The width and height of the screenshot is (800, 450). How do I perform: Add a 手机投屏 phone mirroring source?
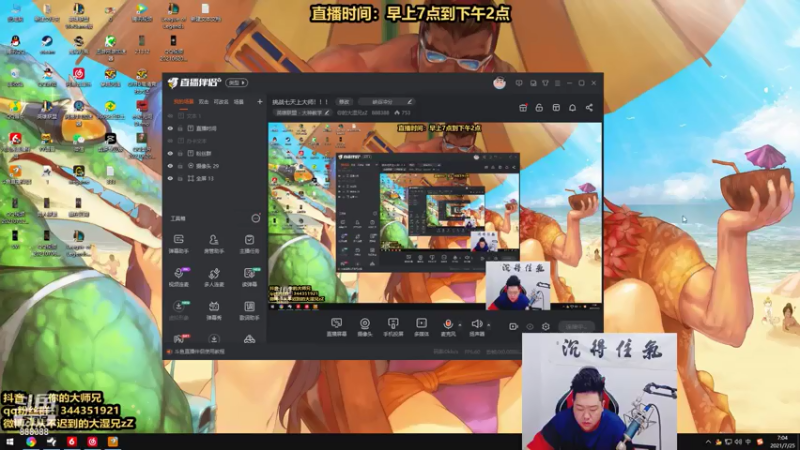(x=393, y=327)
